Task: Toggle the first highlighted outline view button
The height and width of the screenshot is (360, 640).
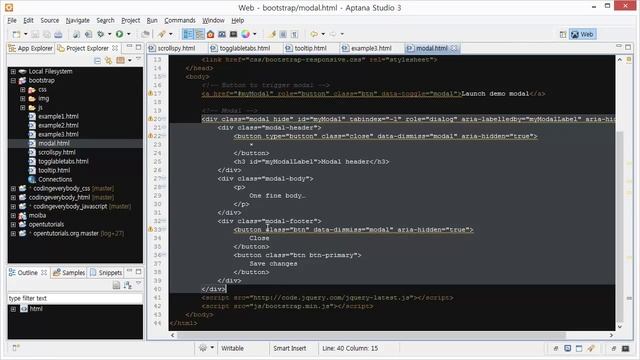Action: (188, 34)
